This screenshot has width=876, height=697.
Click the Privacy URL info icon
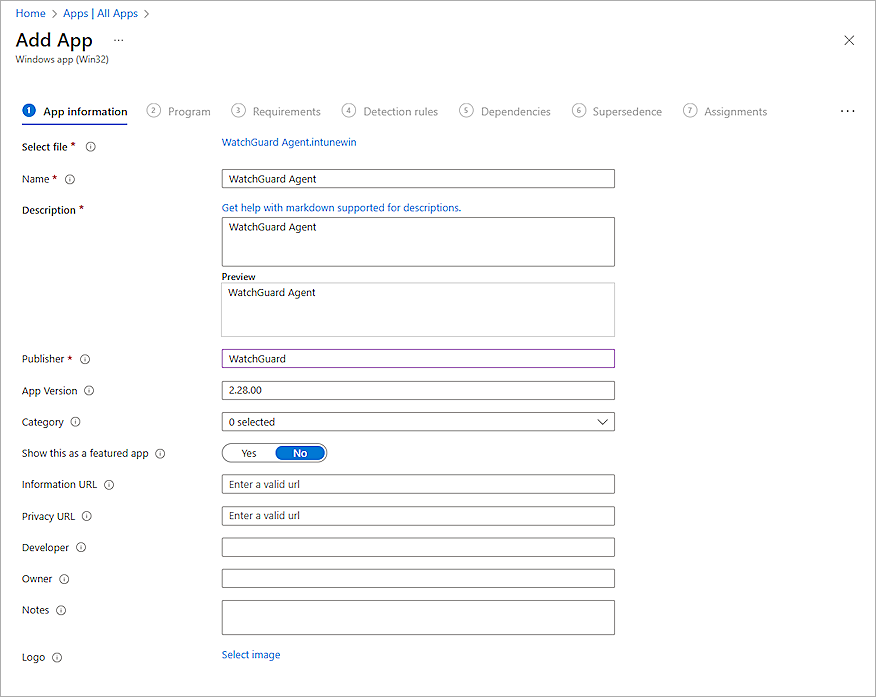click(87, 517)
